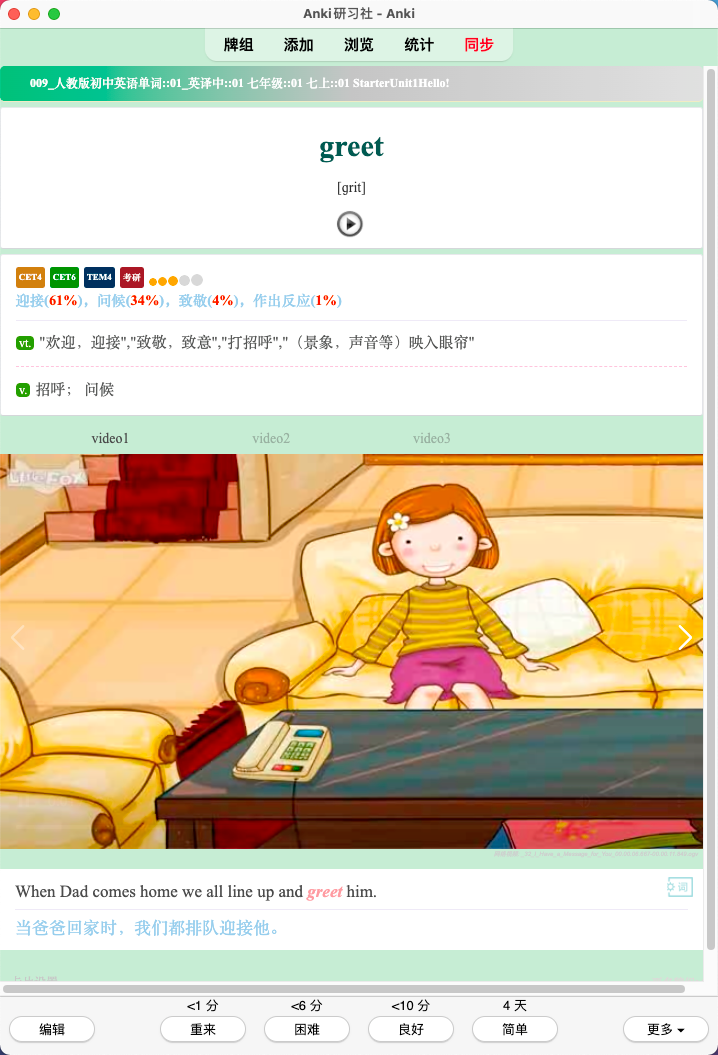Click the red 考研 tag badge
718x1055 pixels.
[x=132, y=277]
